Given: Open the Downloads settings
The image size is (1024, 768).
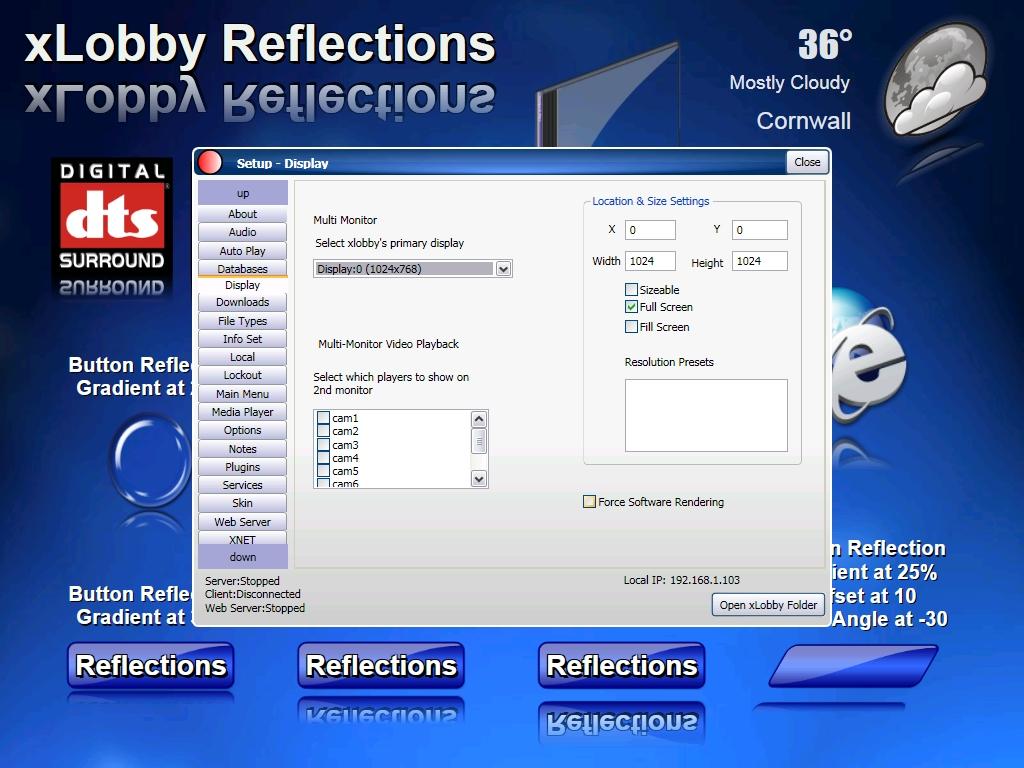Looking at the screenshot, I should coord(242,302).
